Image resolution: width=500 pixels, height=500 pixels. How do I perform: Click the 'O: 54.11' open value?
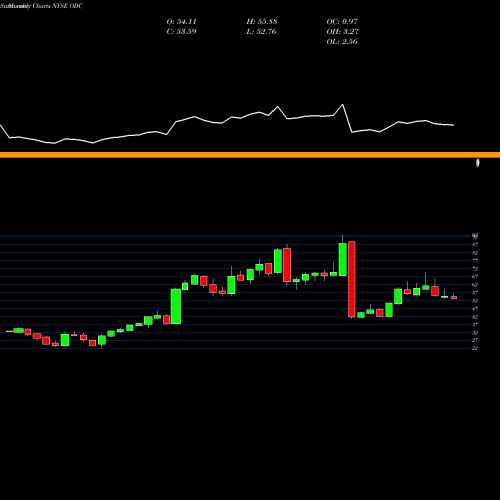coord(181,22)
